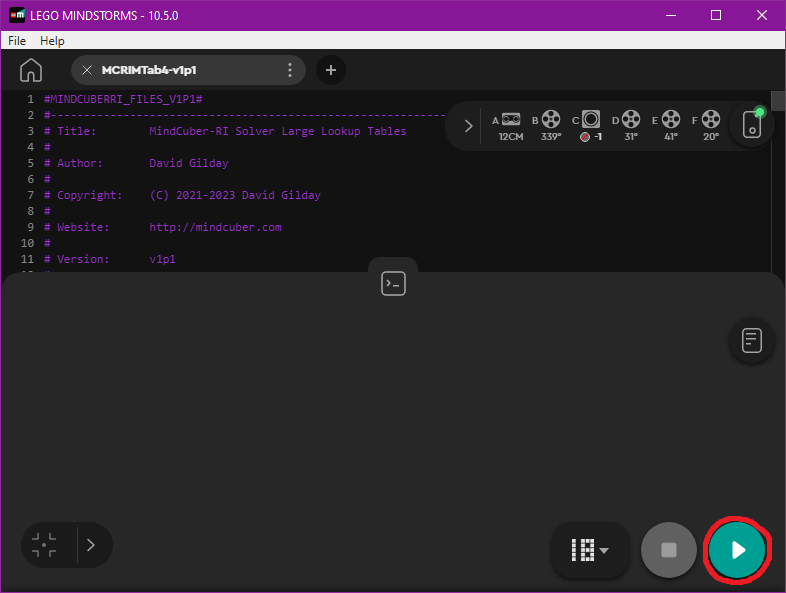Toggle focus view with the crosshair icon
Screen dimensions: 786x593
[44, 545]
